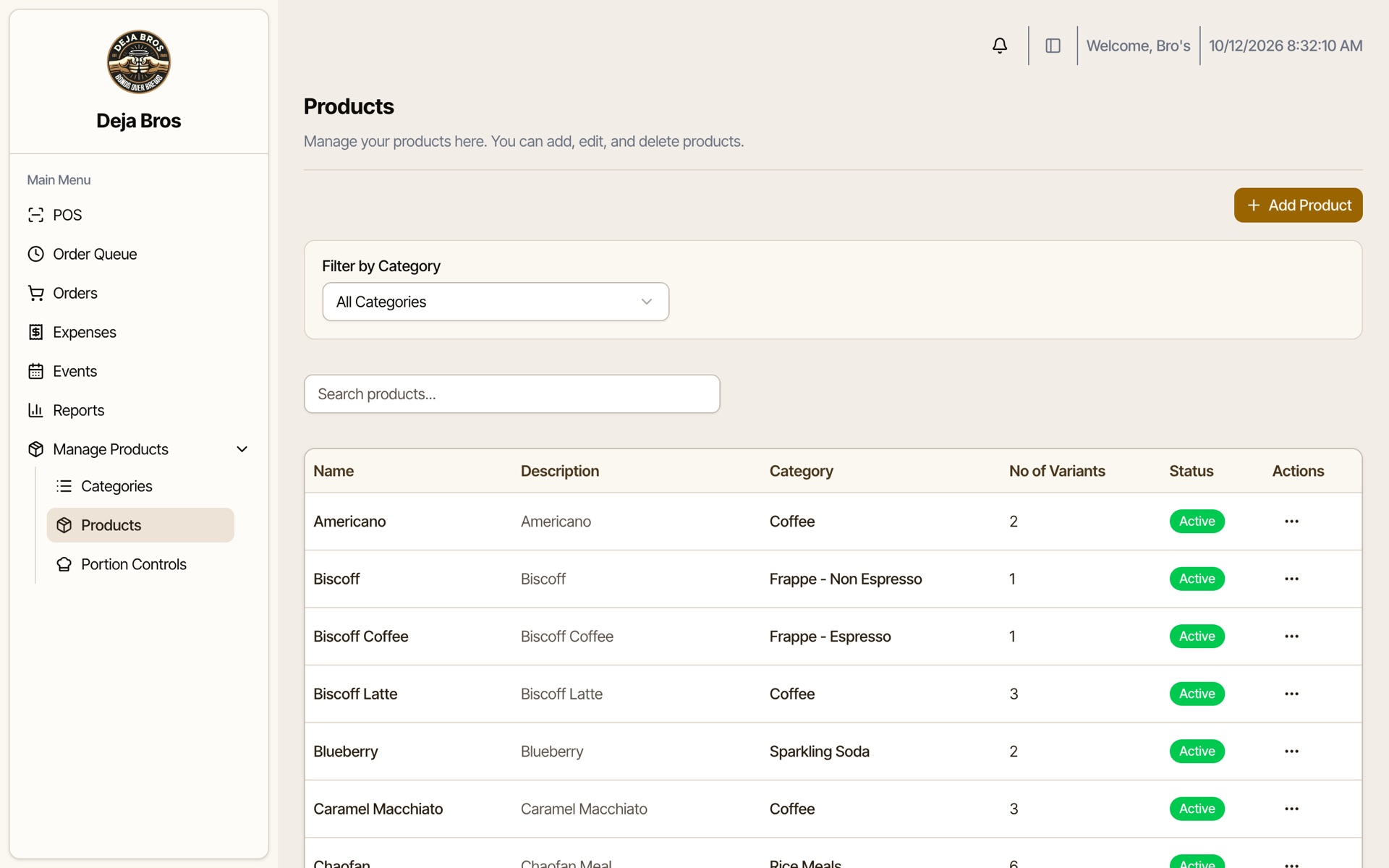The image size is (1389, 868).
Task: Click the date and time display
Action: (x=1286, y=46)
